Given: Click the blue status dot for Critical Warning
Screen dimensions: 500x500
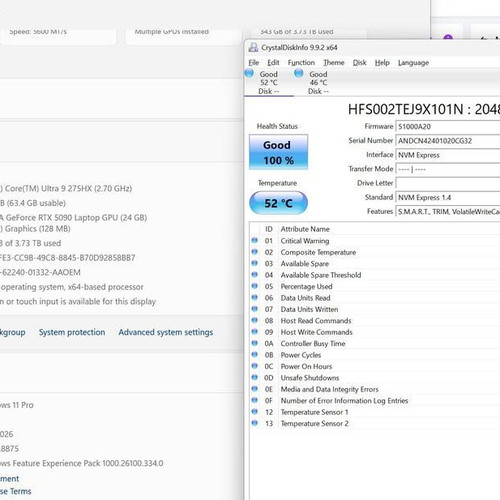Looking at the screenshot, I should pos(255,240).
